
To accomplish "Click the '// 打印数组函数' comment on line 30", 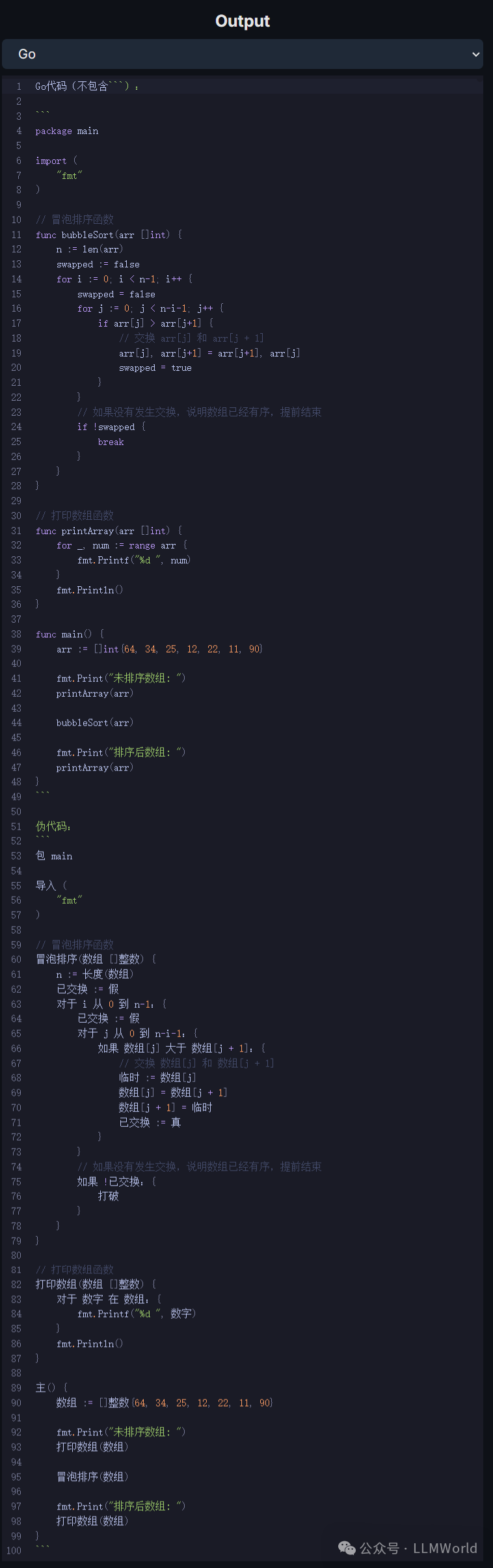I will coord(75,516).
